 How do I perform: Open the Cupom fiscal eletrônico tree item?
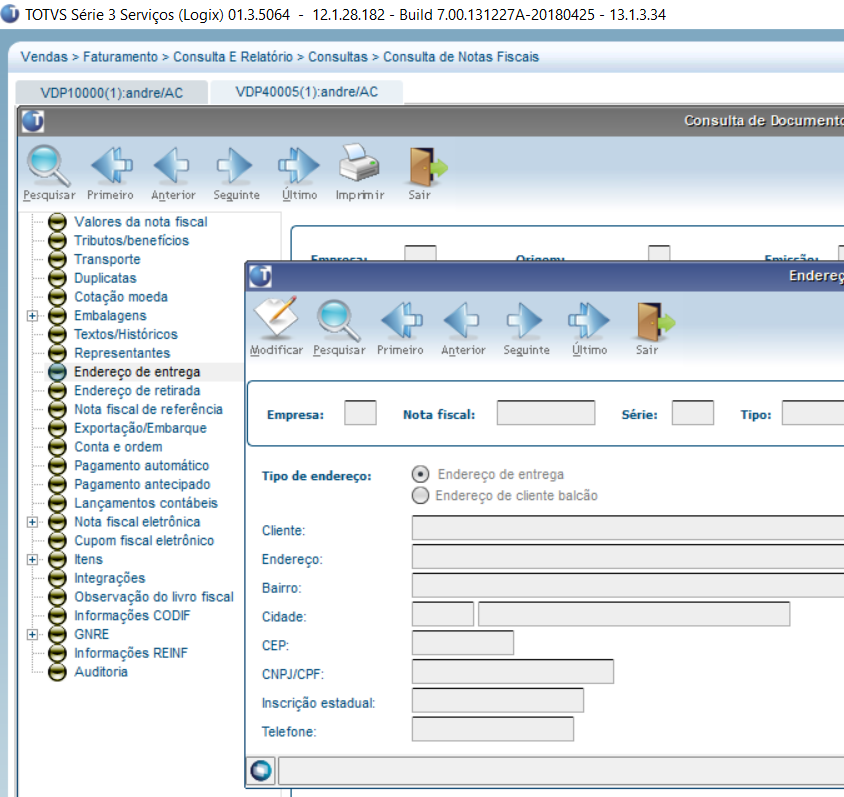pyautogui.click(x=144, y=541)
